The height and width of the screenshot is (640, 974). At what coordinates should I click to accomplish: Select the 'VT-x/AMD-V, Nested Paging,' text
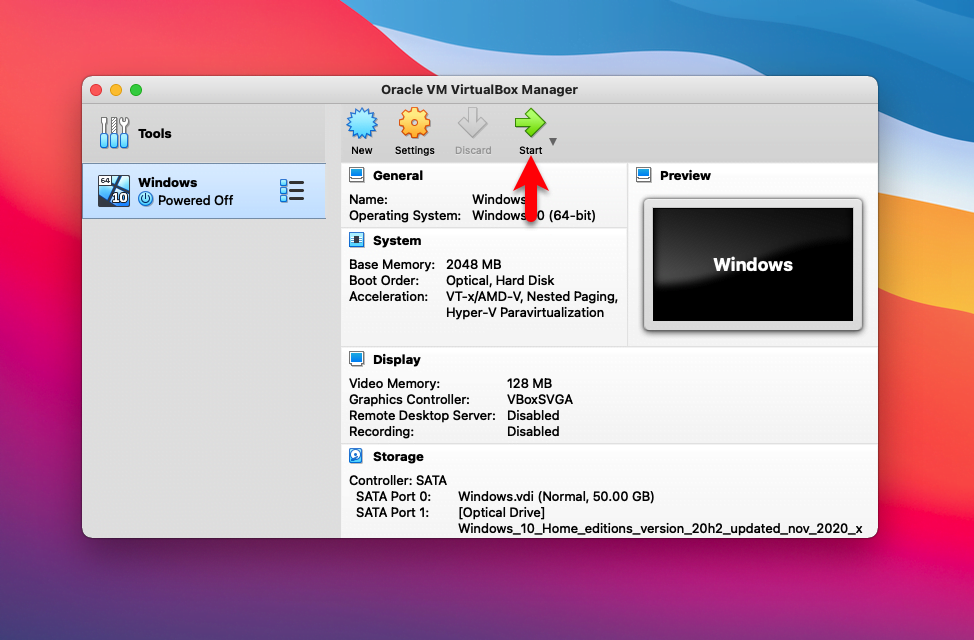click(532, 297)
